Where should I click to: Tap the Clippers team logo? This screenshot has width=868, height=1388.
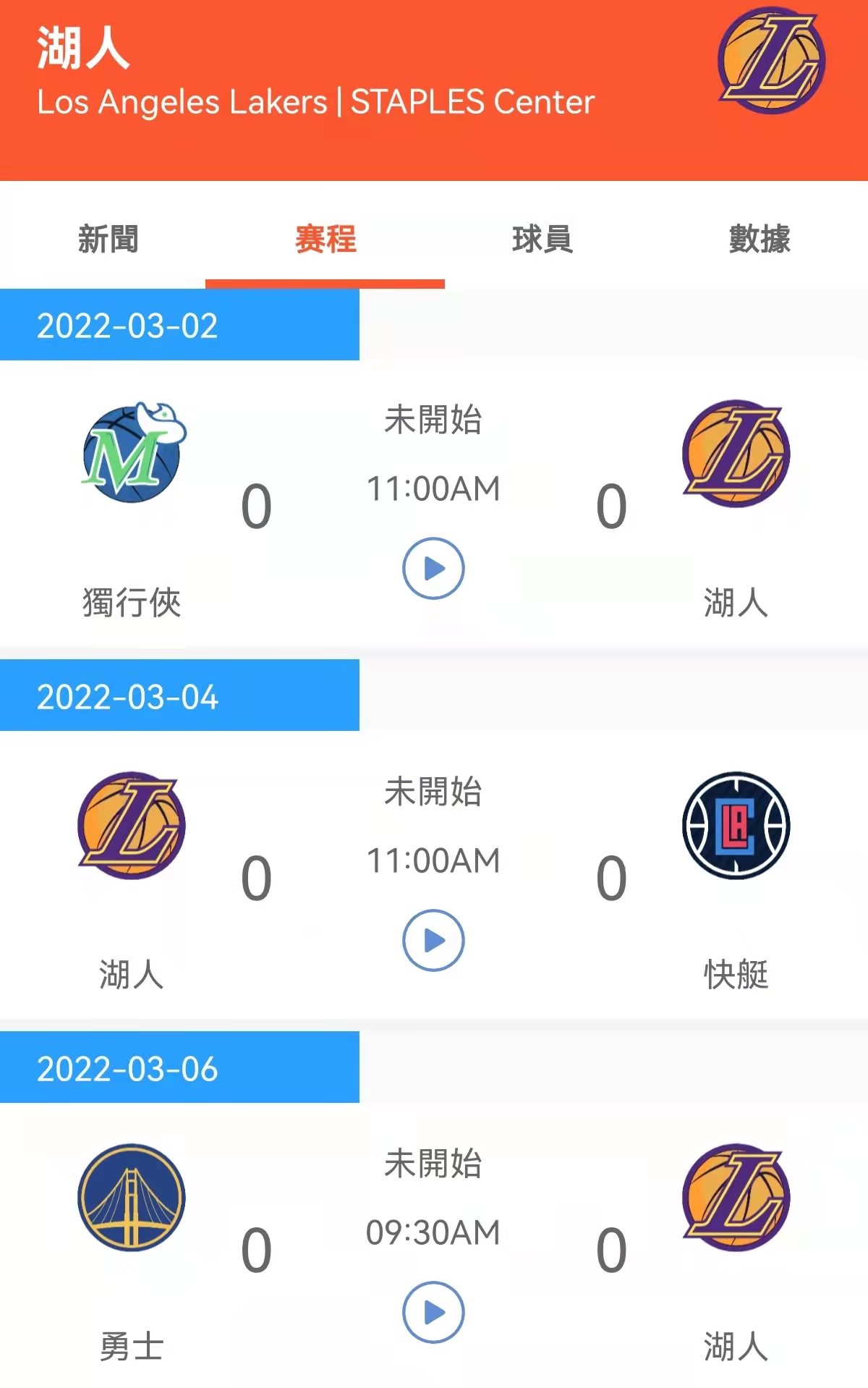pos(736,825)
